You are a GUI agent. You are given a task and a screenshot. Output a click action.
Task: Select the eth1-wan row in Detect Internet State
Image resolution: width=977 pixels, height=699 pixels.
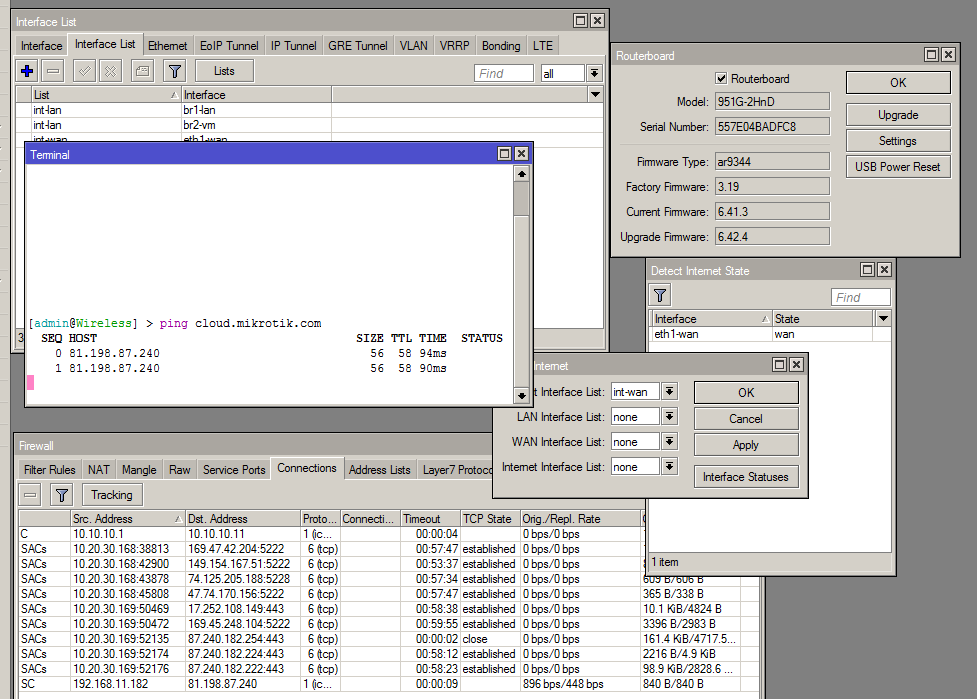point(770,334)
